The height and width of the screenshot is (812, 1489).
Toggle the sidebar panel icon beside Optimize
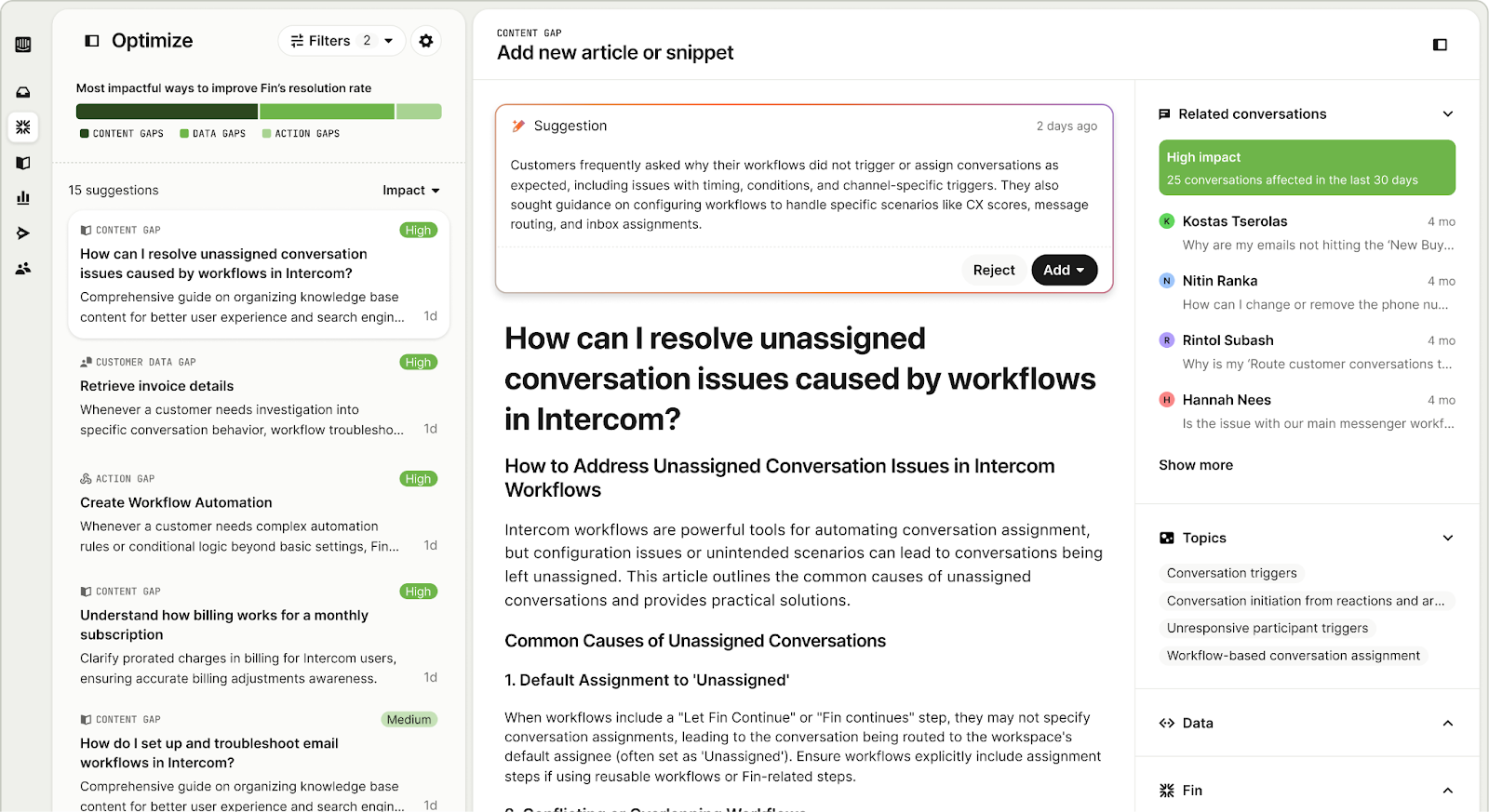[x=92, y=41]
